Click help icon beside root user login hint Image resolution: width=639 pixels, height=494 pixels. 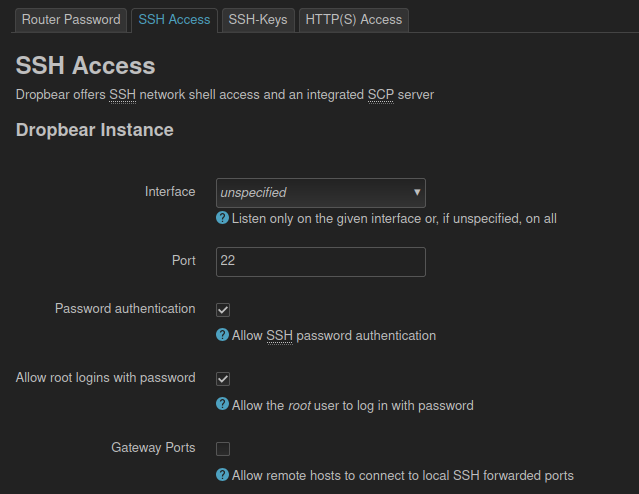coord(223,405)
